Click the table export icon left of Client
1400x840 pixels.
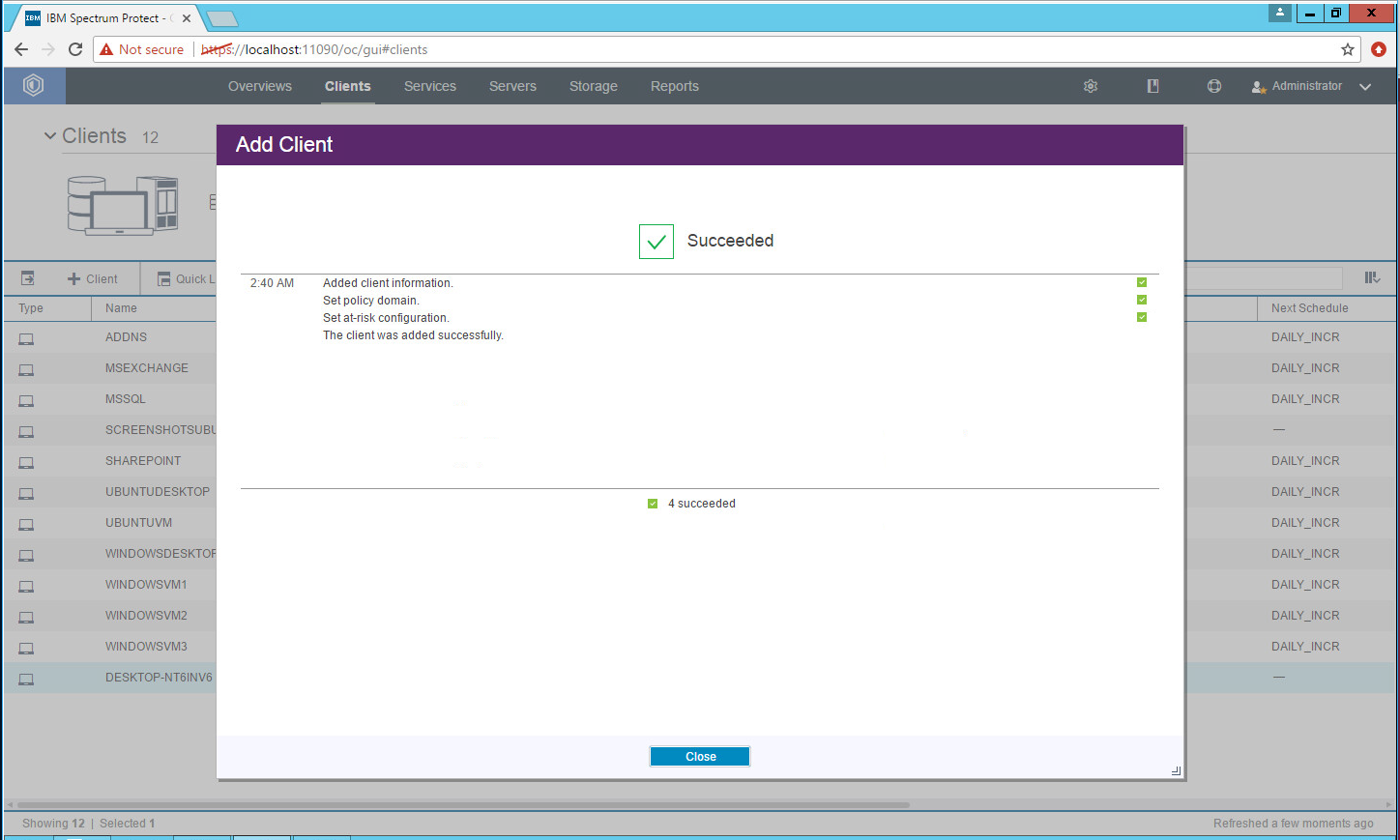click(x=28, y=278)
